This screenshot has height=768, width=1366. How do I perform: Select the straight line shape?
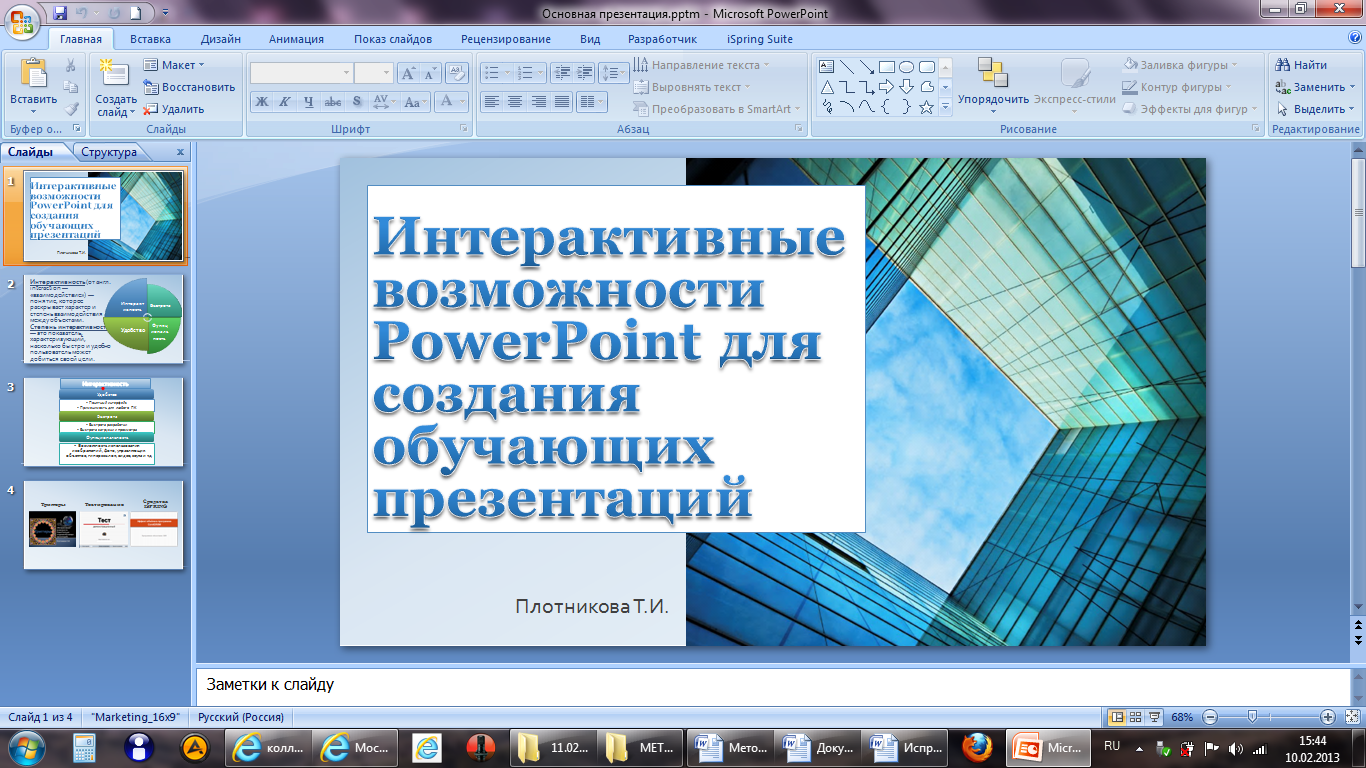[x=847, y=67]
